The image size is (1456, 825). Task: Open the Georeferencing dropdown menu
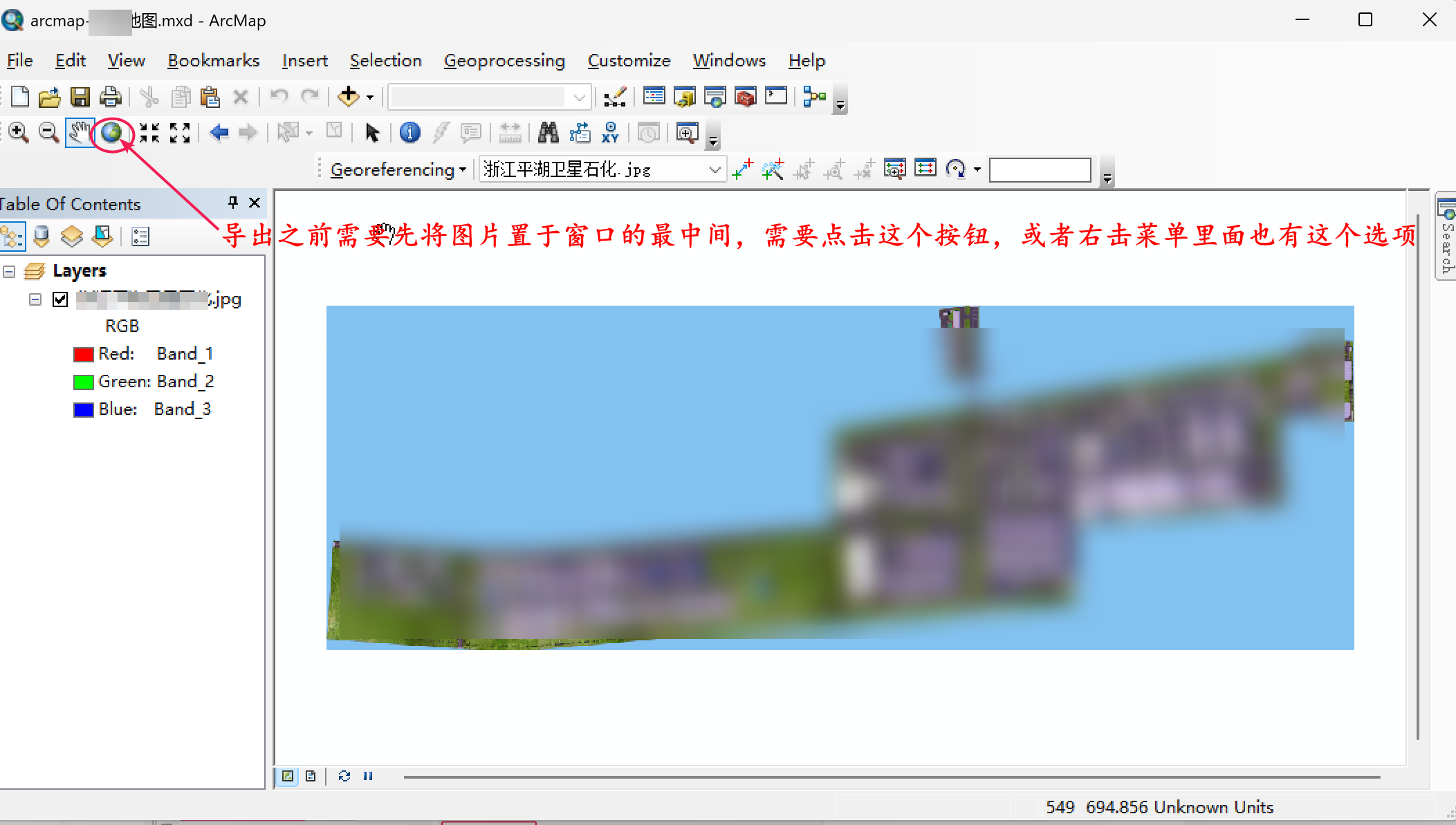(x=398, y=169)
